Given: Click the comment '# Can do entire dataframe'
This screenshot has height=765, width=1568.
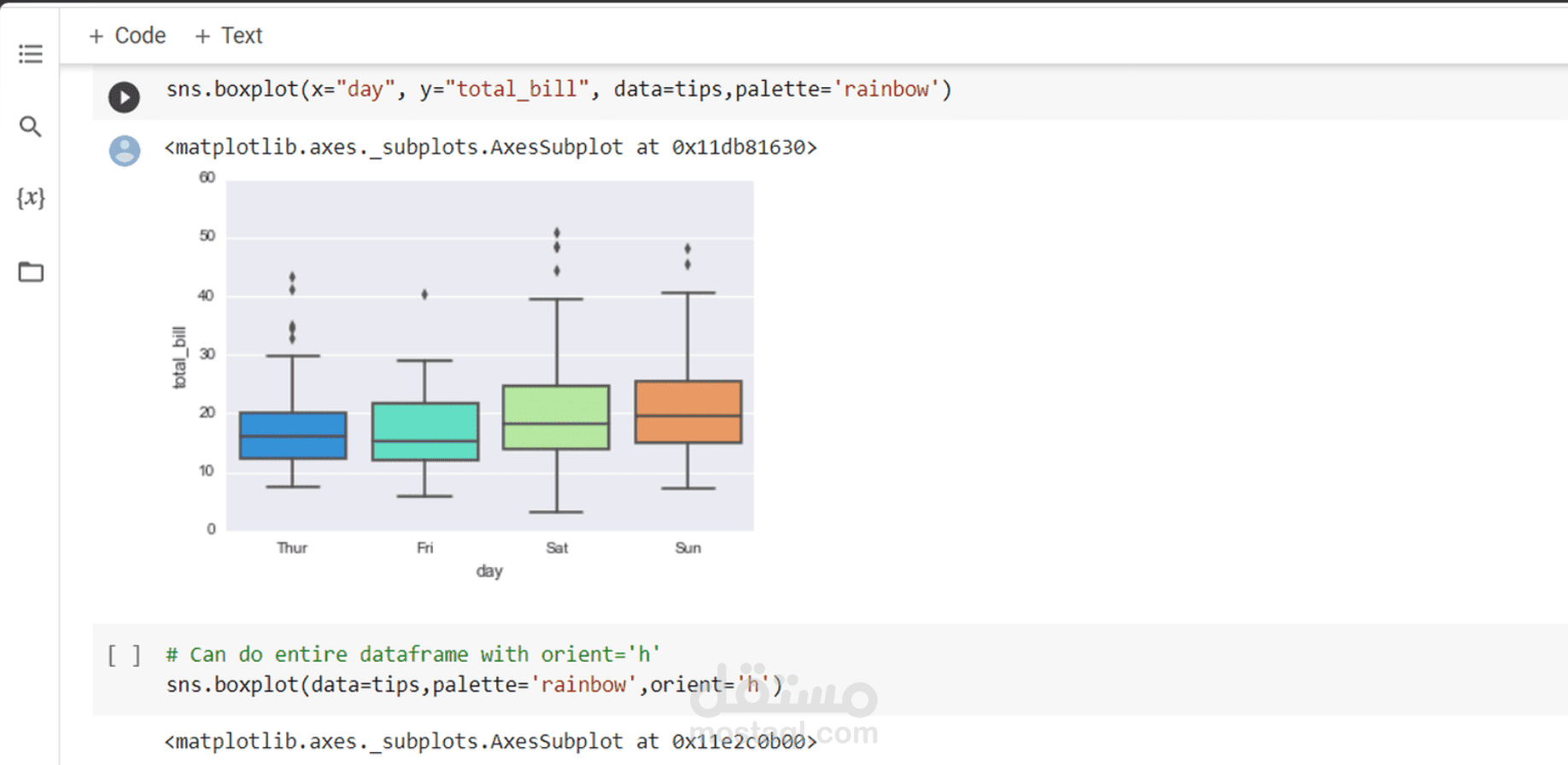Looking at the screenshot, I should click(x=412, y=654).
